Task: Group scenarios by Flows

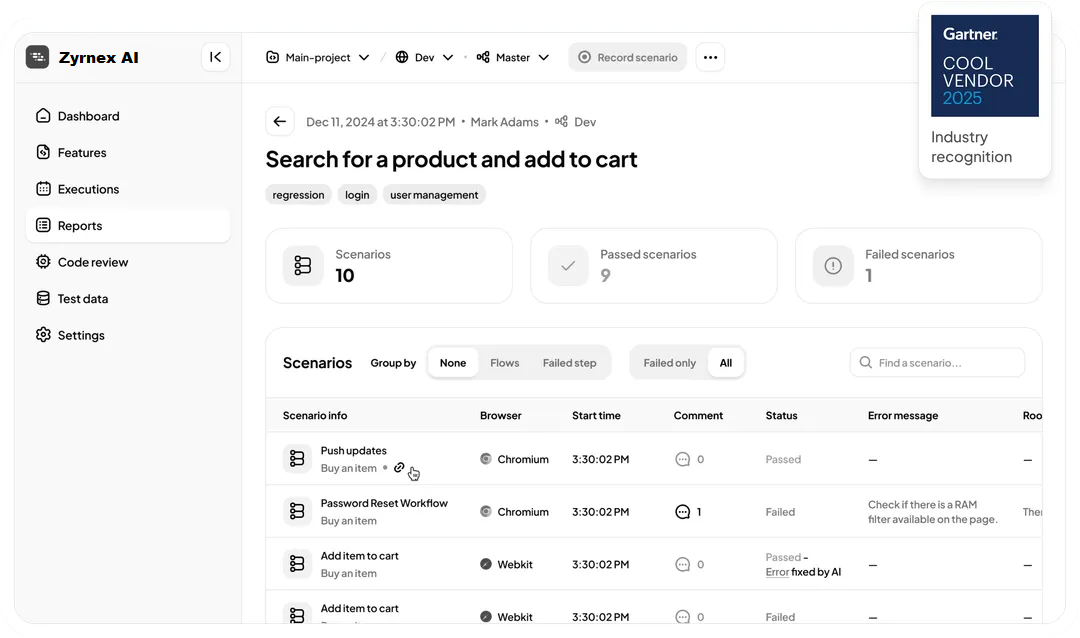Action: click(x=505, y=363)
